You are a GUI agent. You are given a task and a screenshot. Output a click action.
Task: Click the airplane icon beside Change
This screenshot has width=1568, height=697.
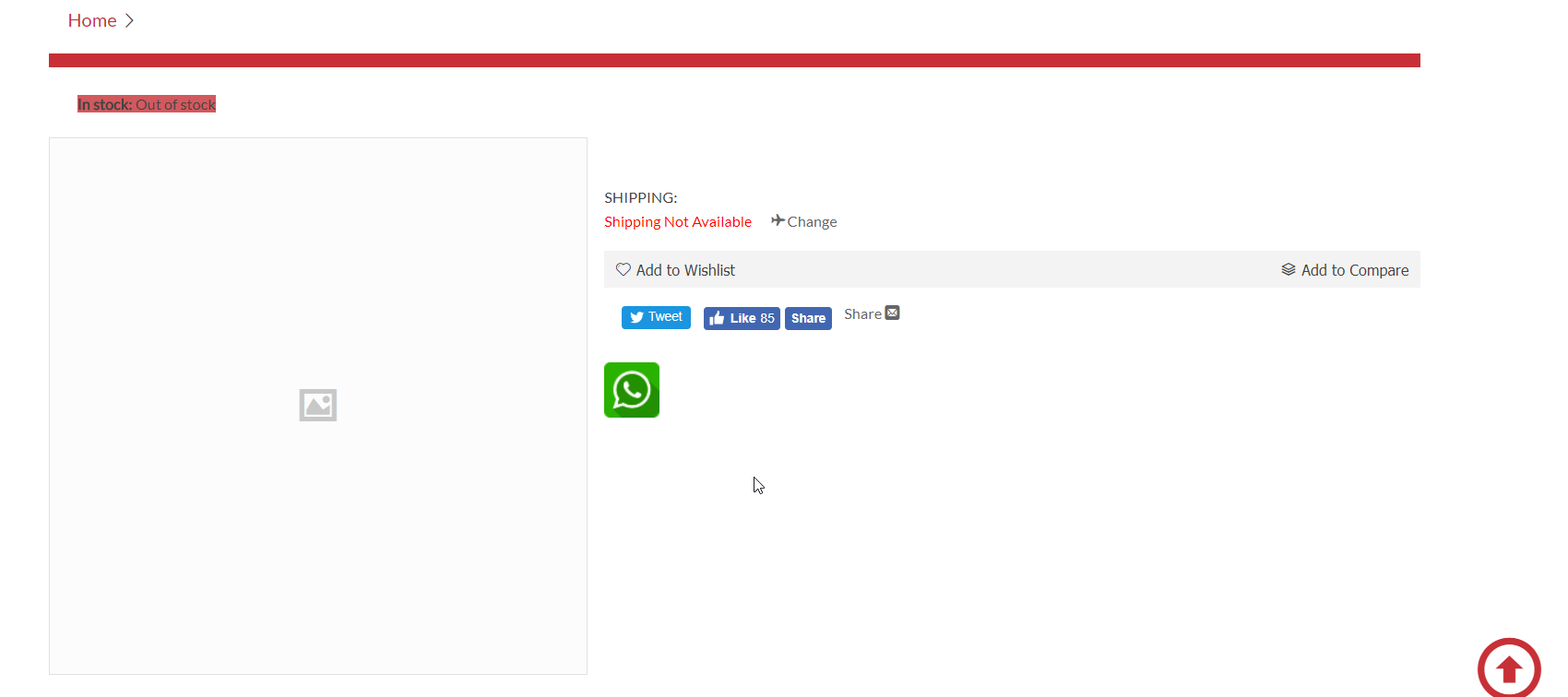click(778, 220)
